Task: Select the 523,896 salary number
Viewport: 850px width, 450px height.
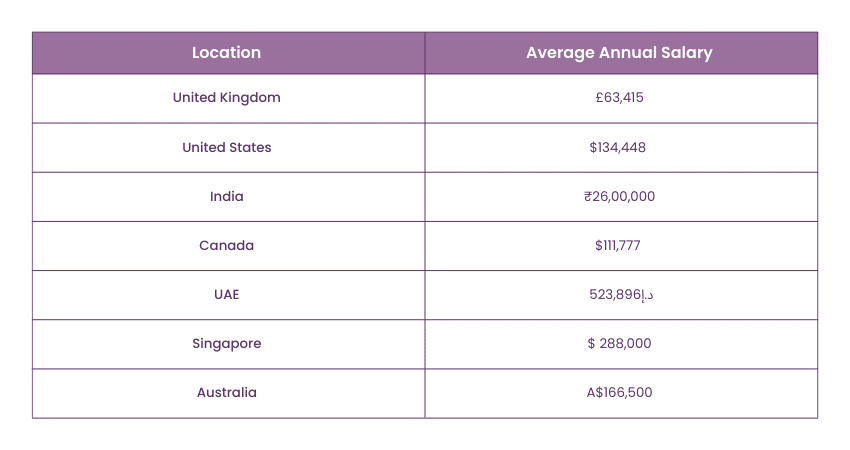Action: coord(612,294)
